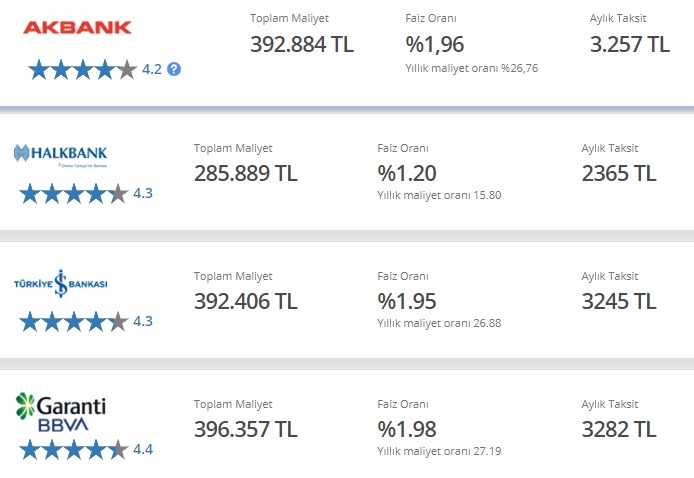Open the Akbank rating help icon
Screen dimensions: 694x478
pyautogui.click(x=174, y=69)
